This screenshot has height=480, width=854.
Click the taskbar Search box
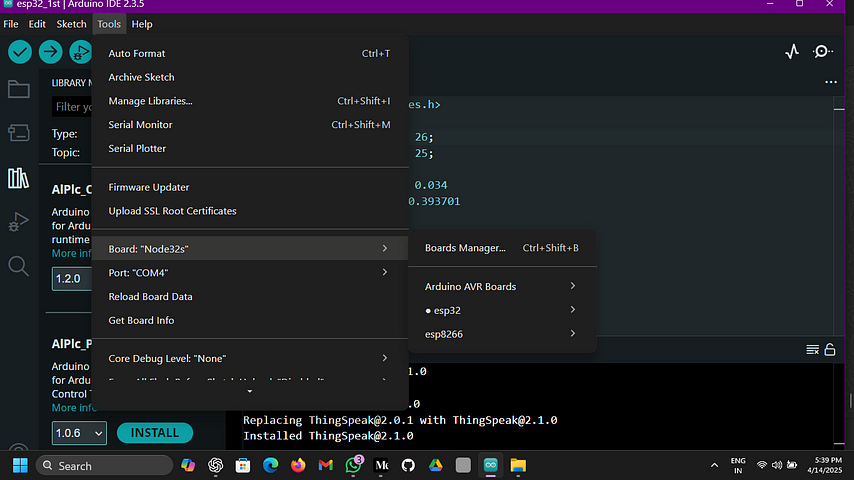pyautogui.click(x=104, y=465)
